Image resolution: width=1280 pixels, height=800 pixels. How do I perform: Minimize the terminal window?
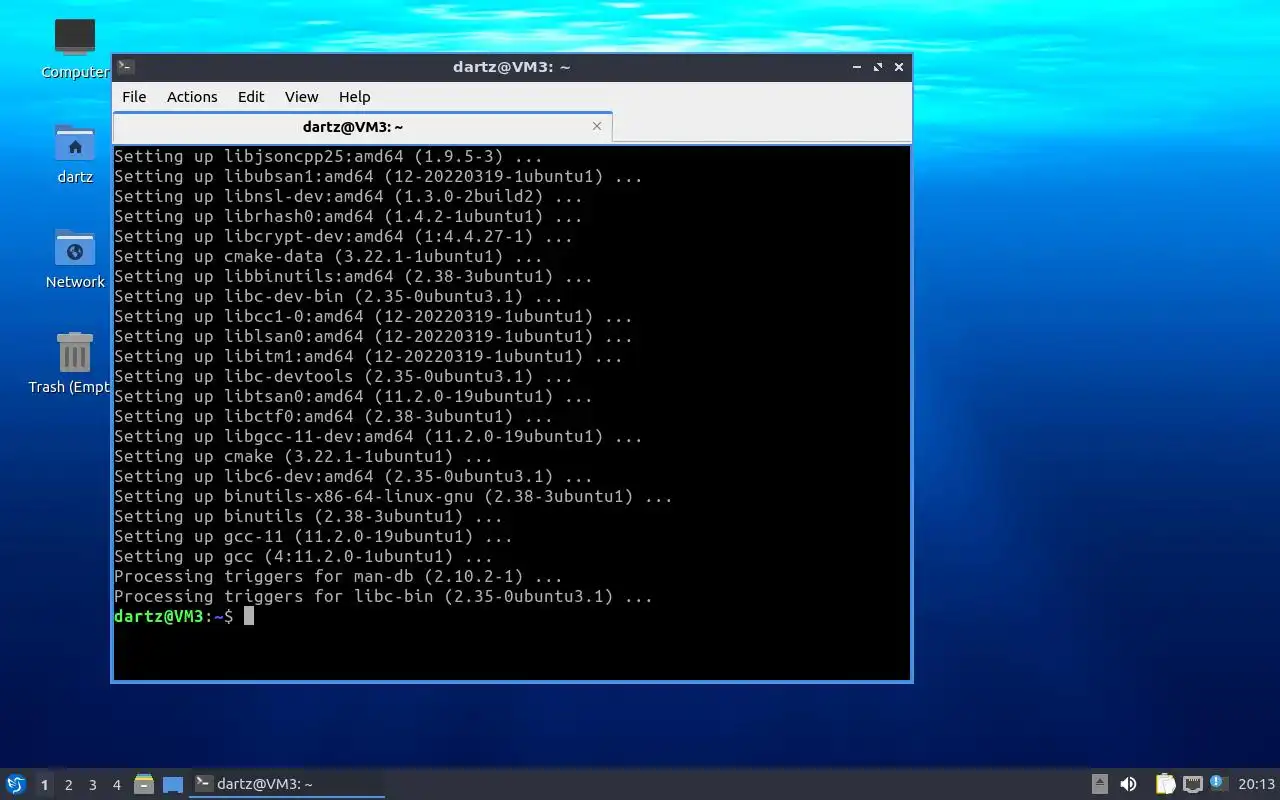click(x=857, y=67)
